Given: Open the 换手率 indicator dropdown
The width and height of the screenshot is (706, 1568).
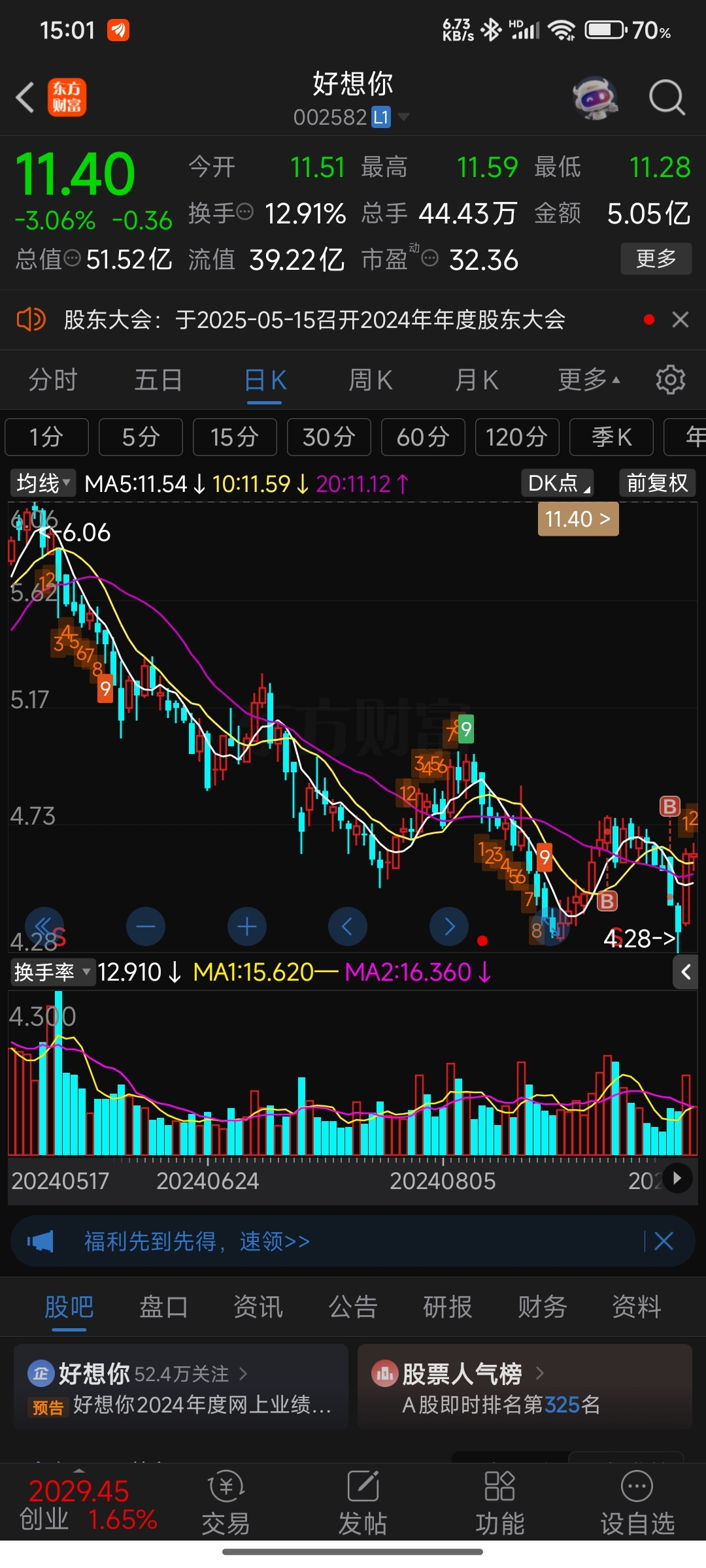Looking at the screenshot, I should [x=53, y=972].
